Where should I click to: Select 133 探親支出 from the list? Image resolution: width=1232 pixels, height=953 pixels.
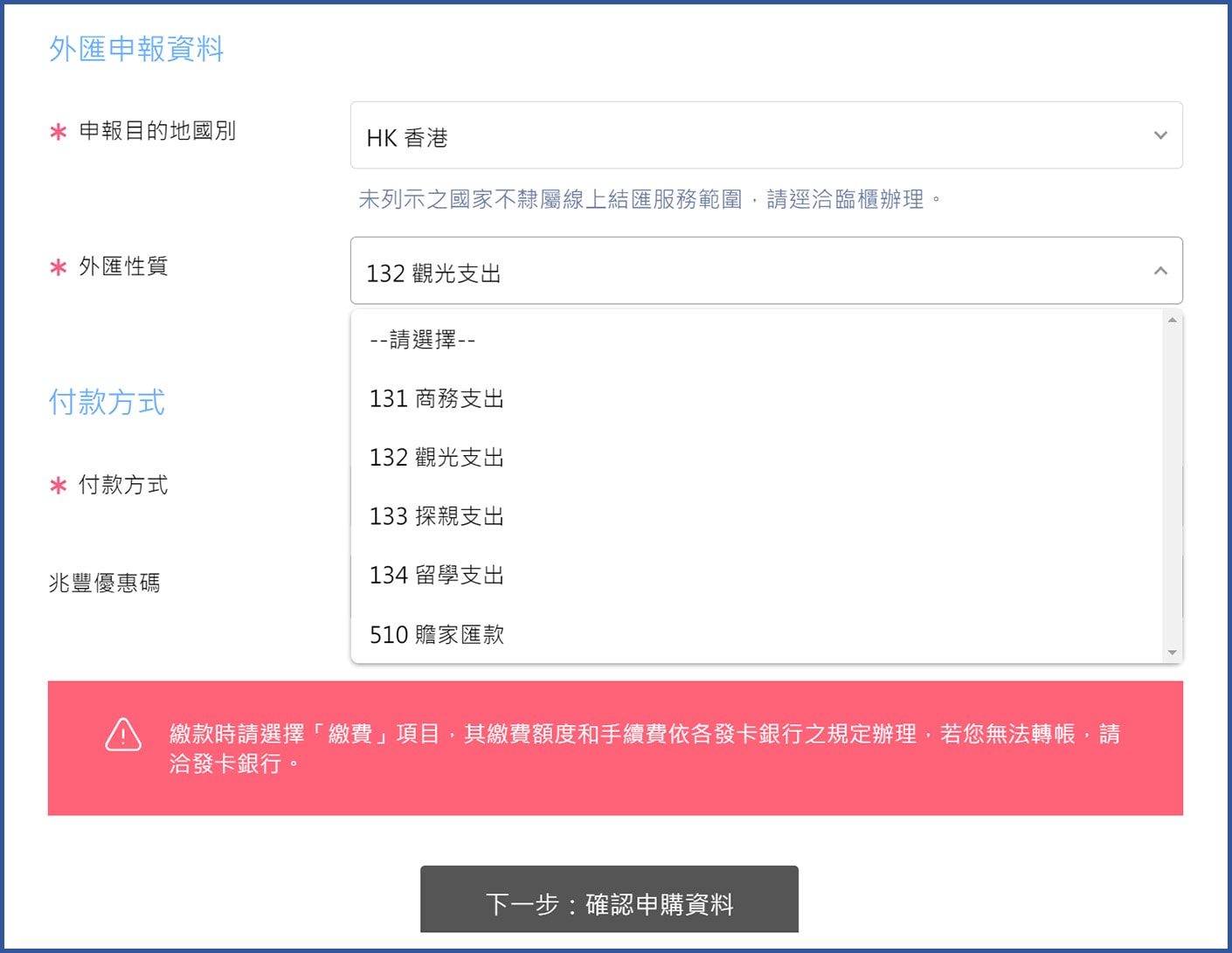click(x=436, y=516)
